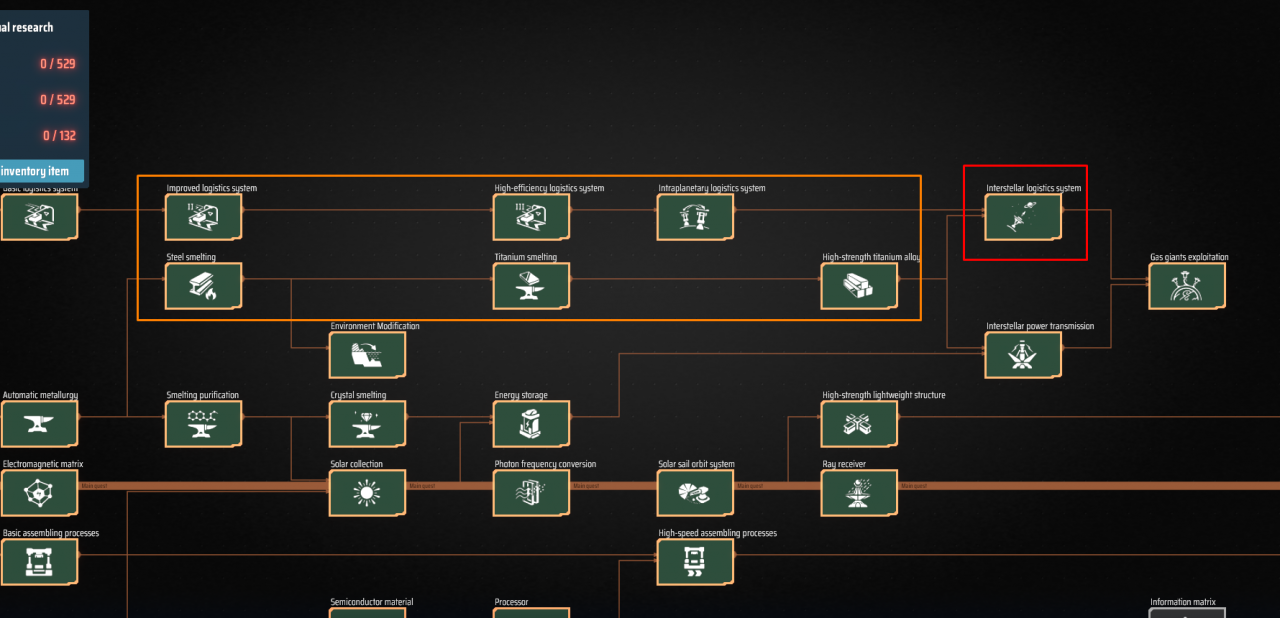This screenshot has width=1280, height=618.
Task: Select High-strength lightweight structure technology
Action: coord(859,424)
